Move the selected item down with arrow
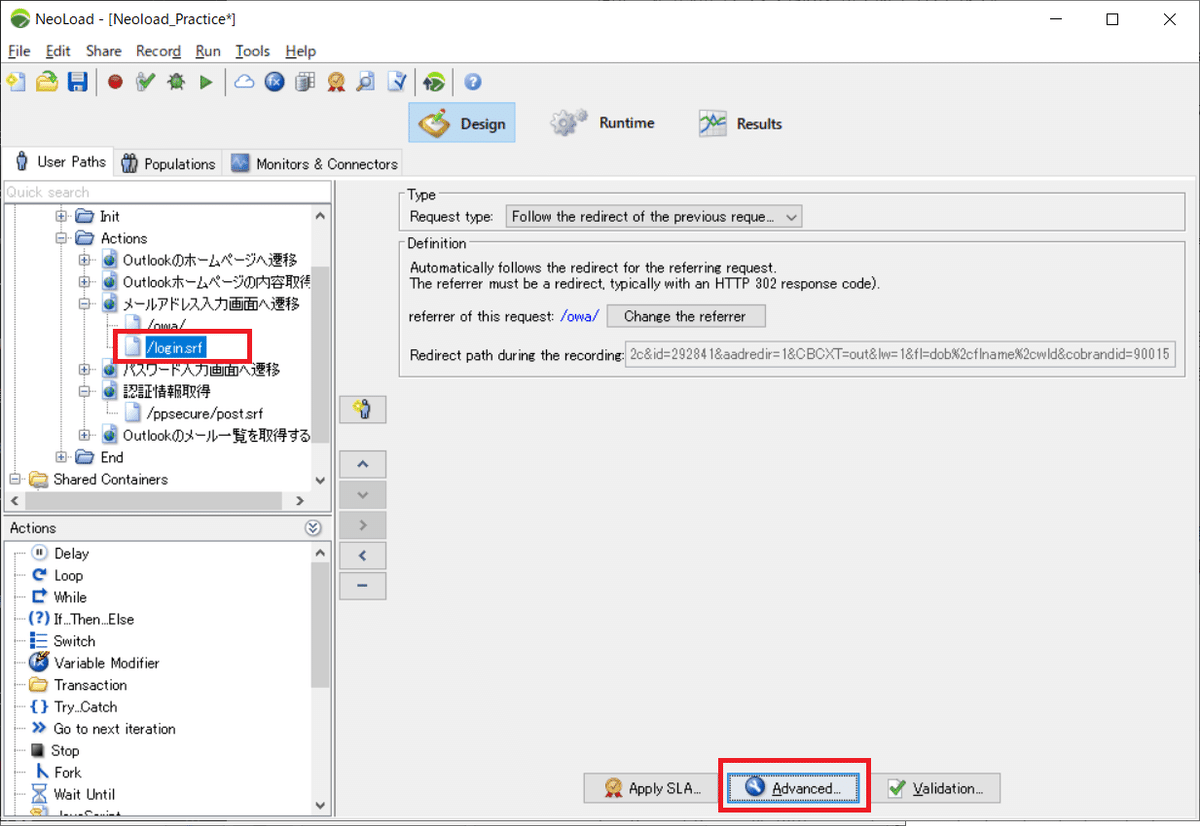Viewport: 1200px width, 826px height. pos(363,494)
